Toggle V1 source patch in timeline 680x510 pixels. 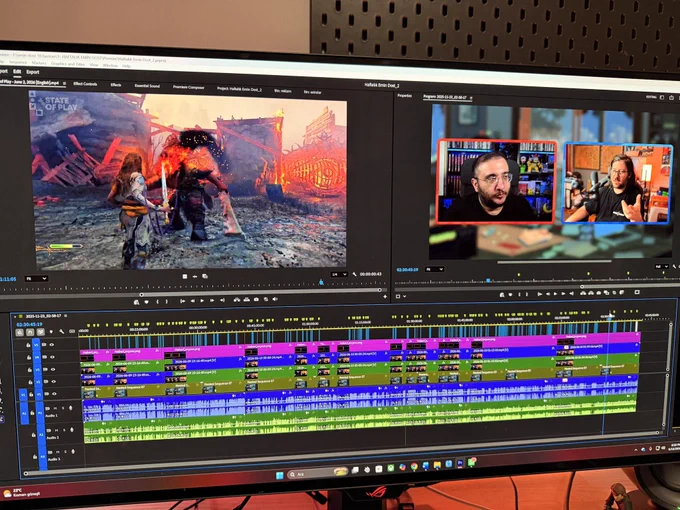tap(23, 395)
